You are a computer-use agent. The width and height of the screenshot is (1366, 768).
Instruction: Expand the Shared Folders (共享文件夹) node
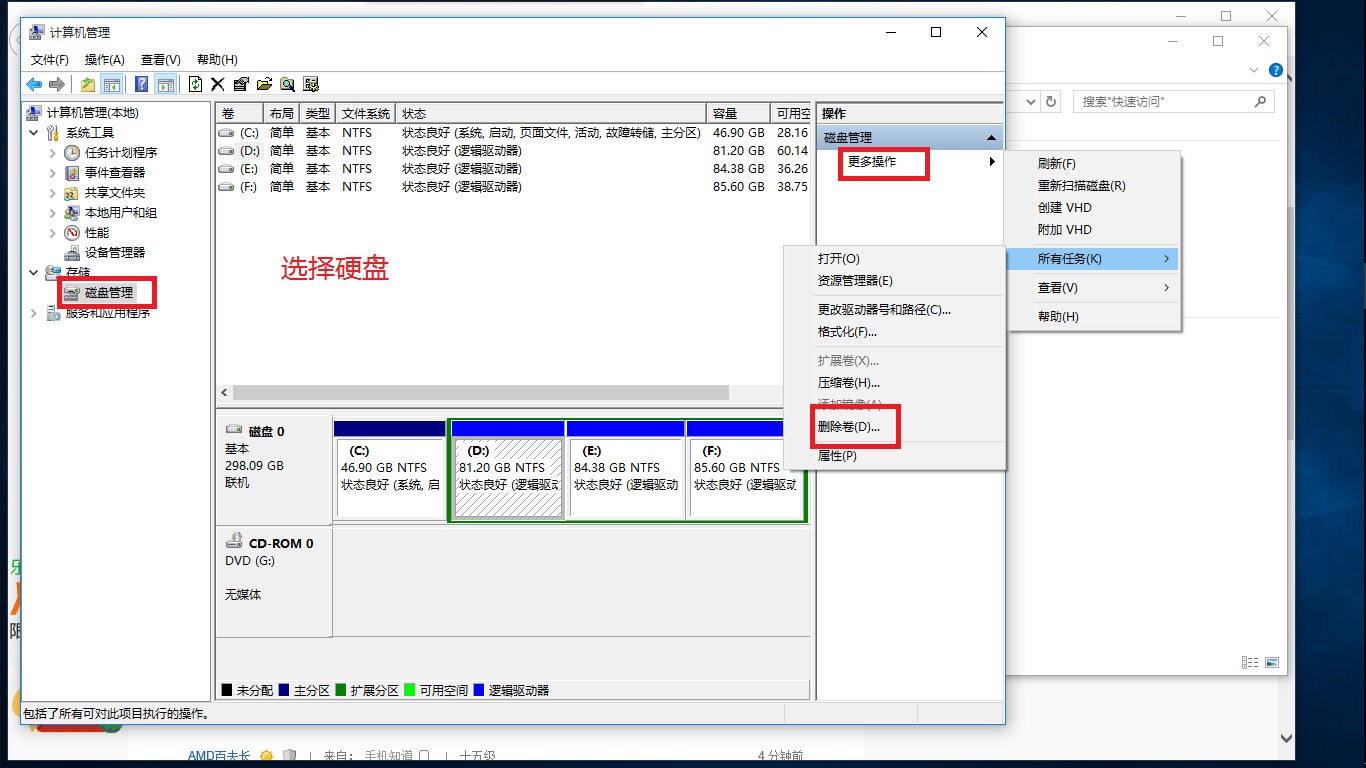coord(53,193)
